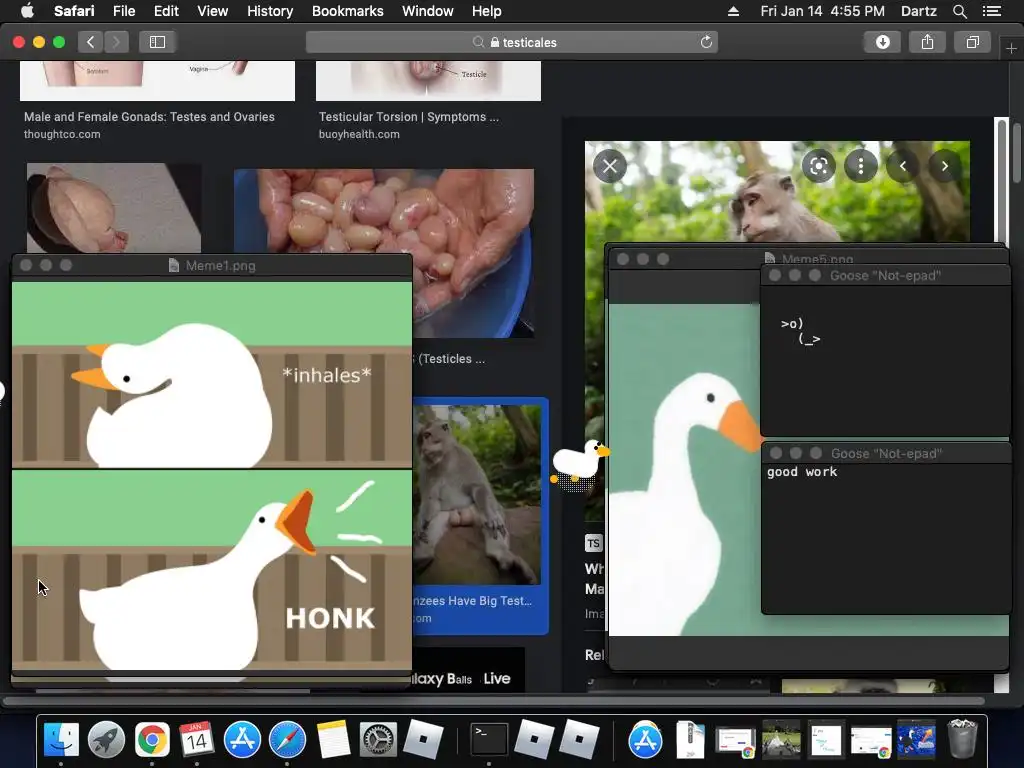Open the History menu
Image resolution: width=1024 pixels, height=768 pixels.
pyautogui.click(x=270, y=11)
